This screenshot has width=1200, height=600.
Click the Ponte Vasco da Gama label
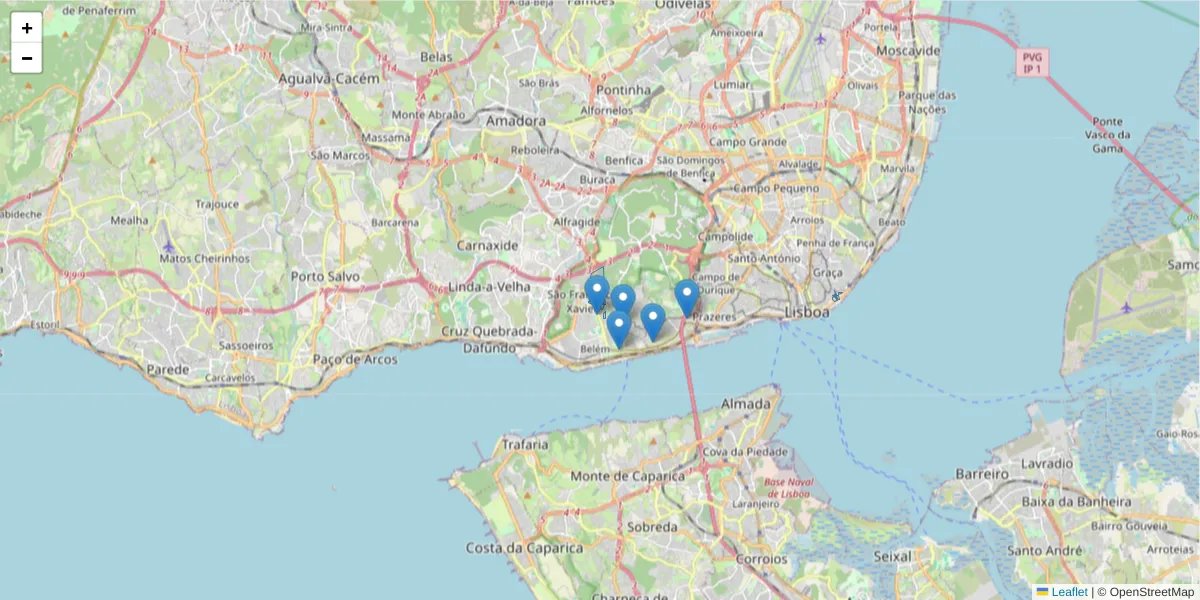click(x=1111, y=134)
